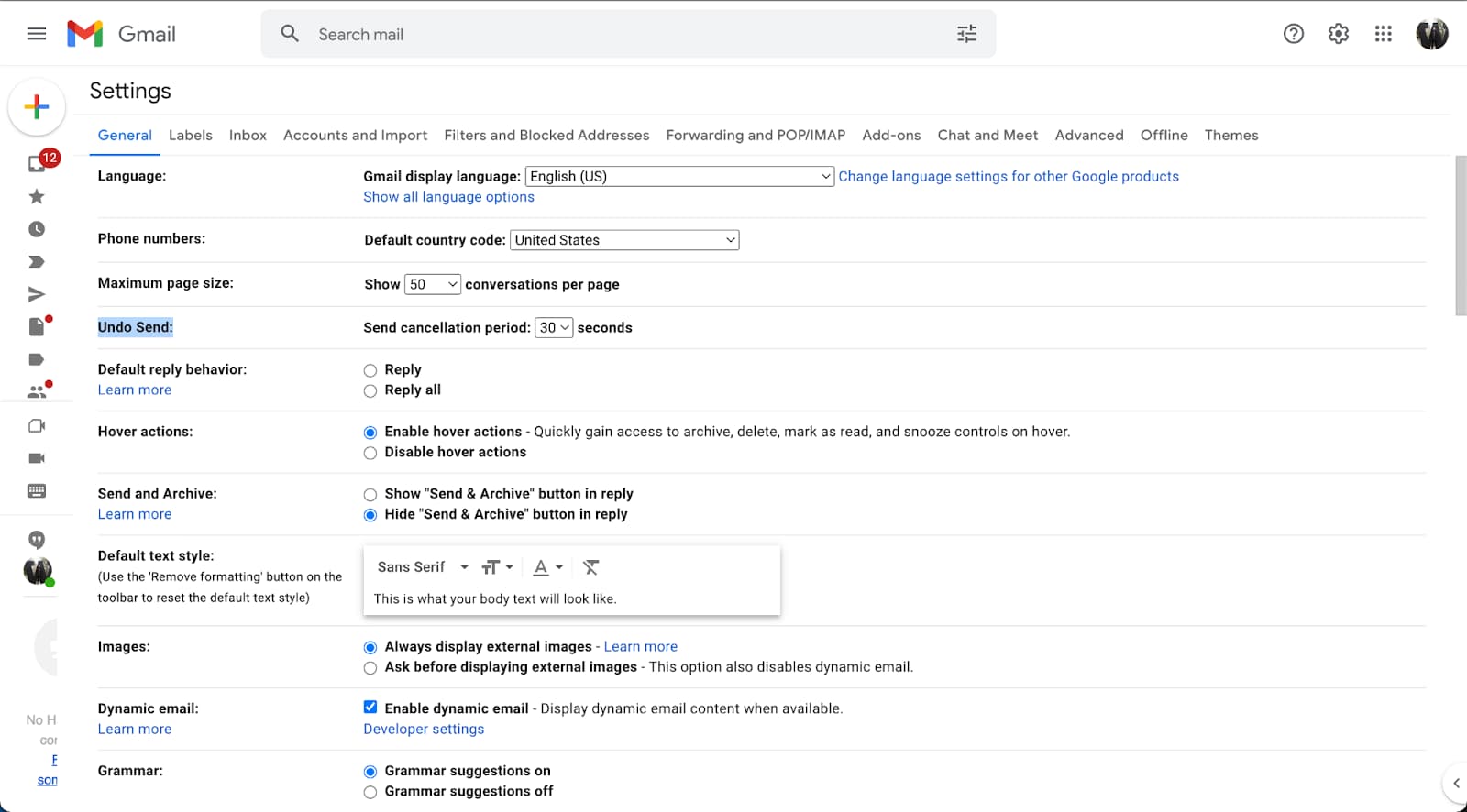The image size is (1467, 812).
Task: Open Default country code dropdown
Action: 624,240
